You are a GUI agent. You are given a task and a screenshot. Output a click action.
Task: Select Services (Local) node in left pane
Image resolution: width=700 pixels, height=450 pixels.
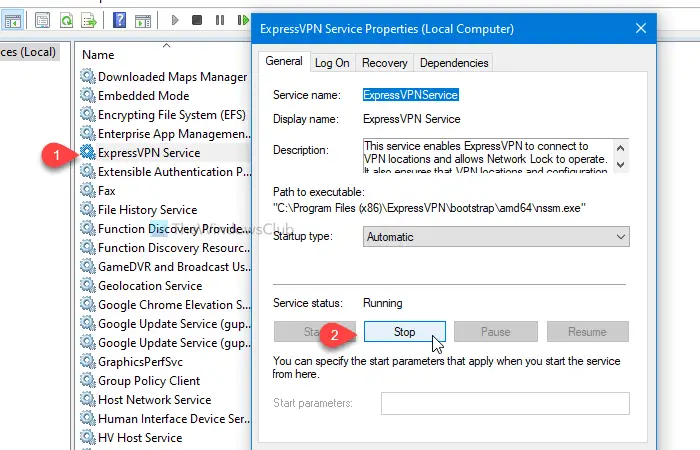(x=28, y=52)
